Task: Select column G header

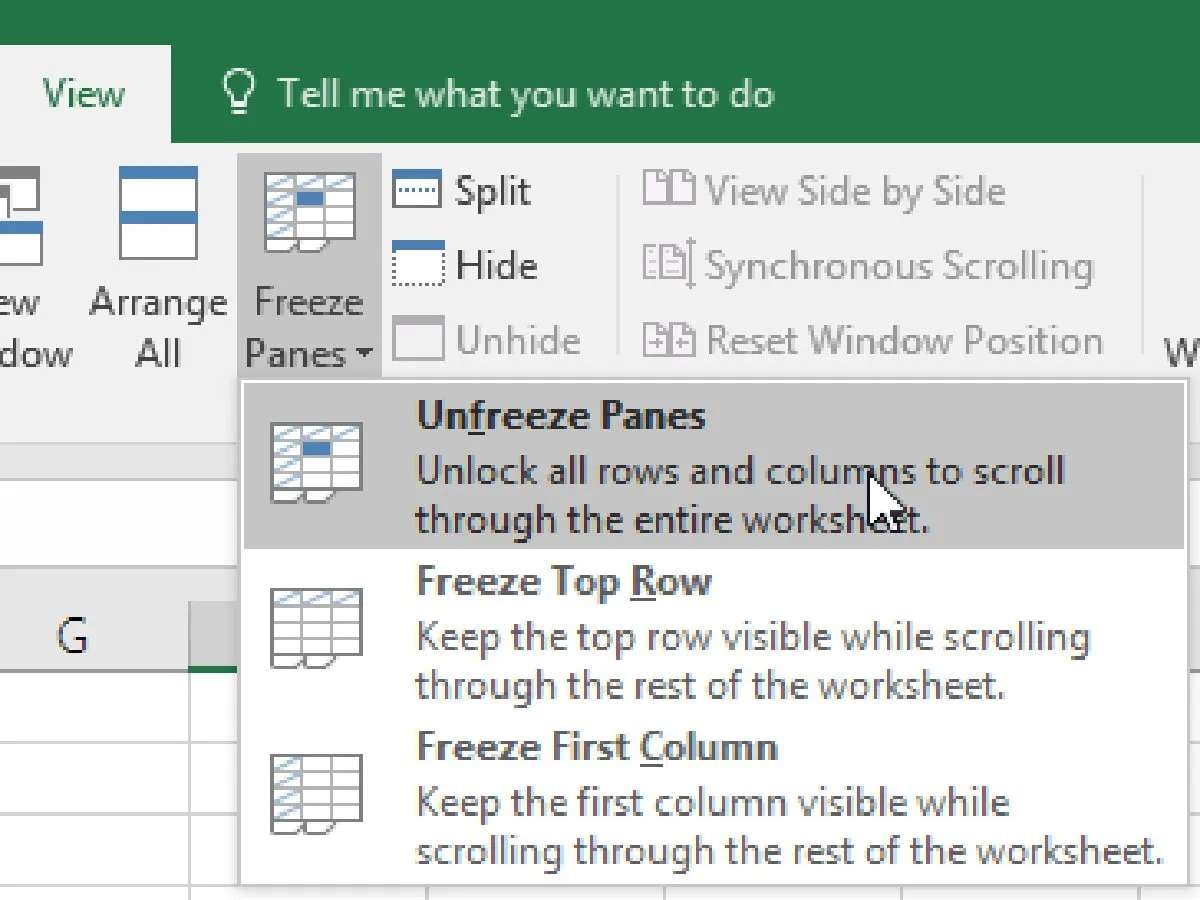Action: tap(72, 635)
